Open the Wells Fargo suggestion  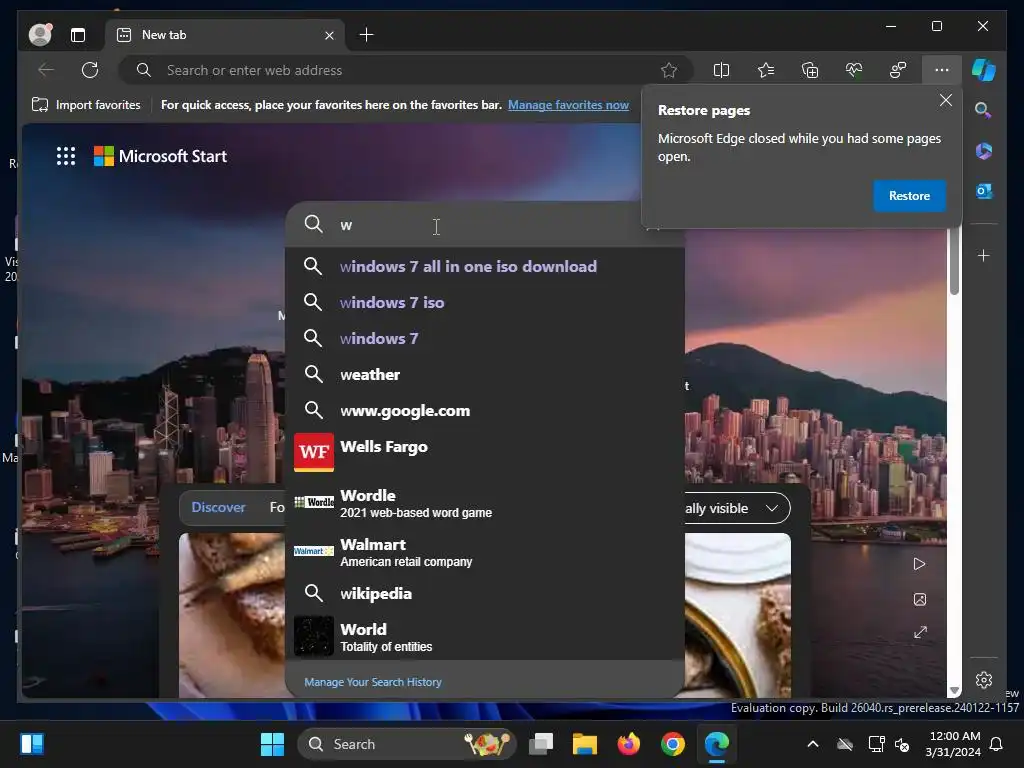(x=485, y=452)
